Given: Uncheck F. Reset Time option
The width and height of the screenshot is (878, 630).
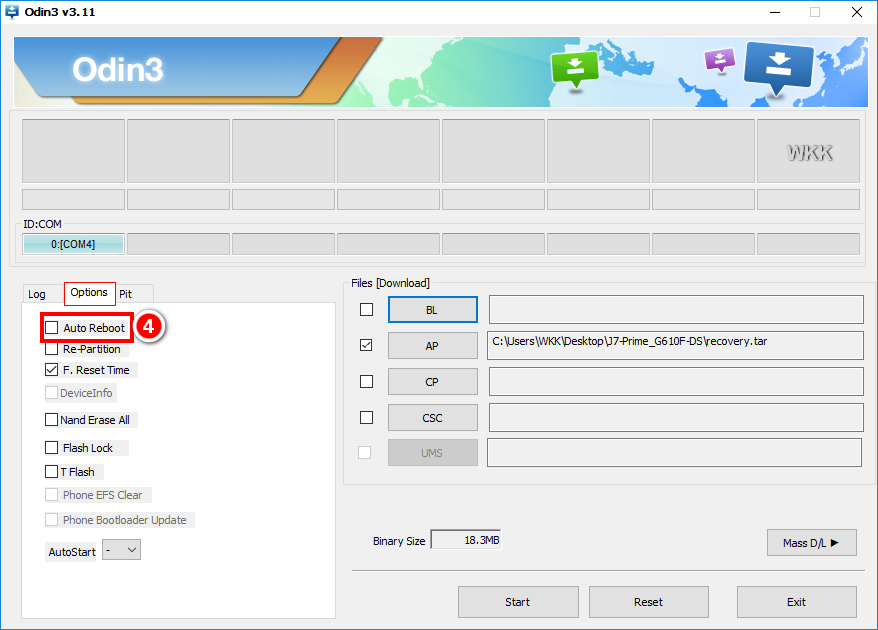Looking at the screenshot, I should point(52,370).
